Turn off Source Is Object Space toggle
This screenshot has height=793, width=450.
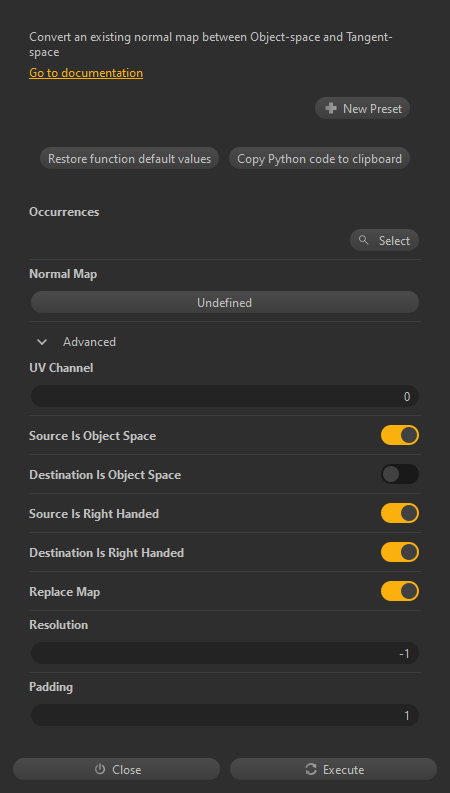400,435
